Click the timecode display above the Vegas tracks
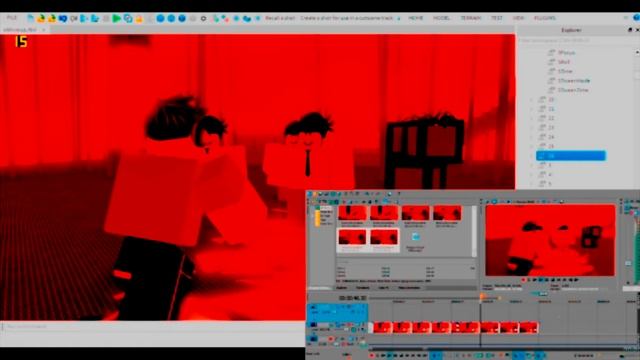 (x=353, y=298)
